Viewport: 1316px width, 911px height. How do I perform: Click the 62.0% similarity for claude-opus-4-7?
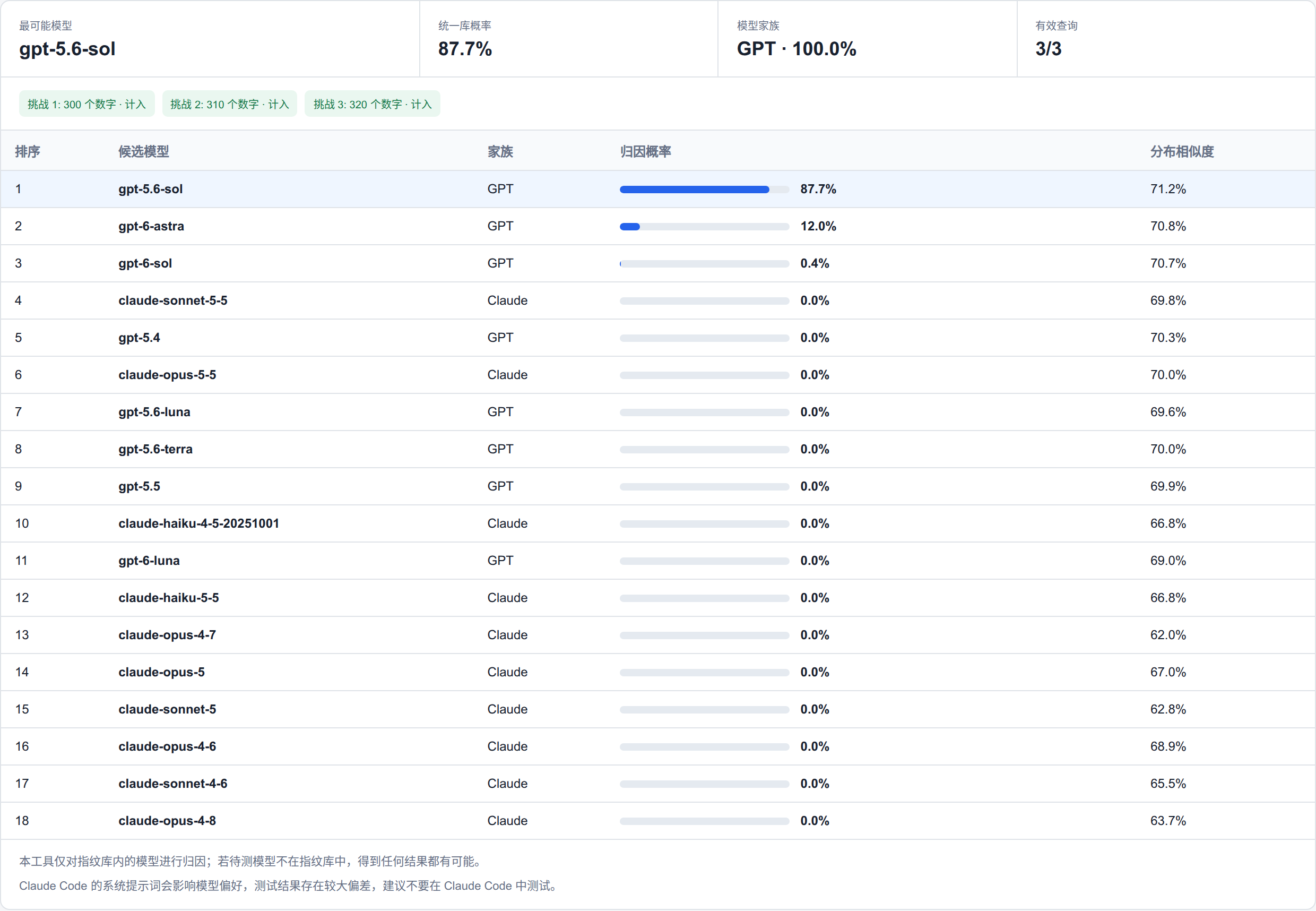pos(1168,634)
